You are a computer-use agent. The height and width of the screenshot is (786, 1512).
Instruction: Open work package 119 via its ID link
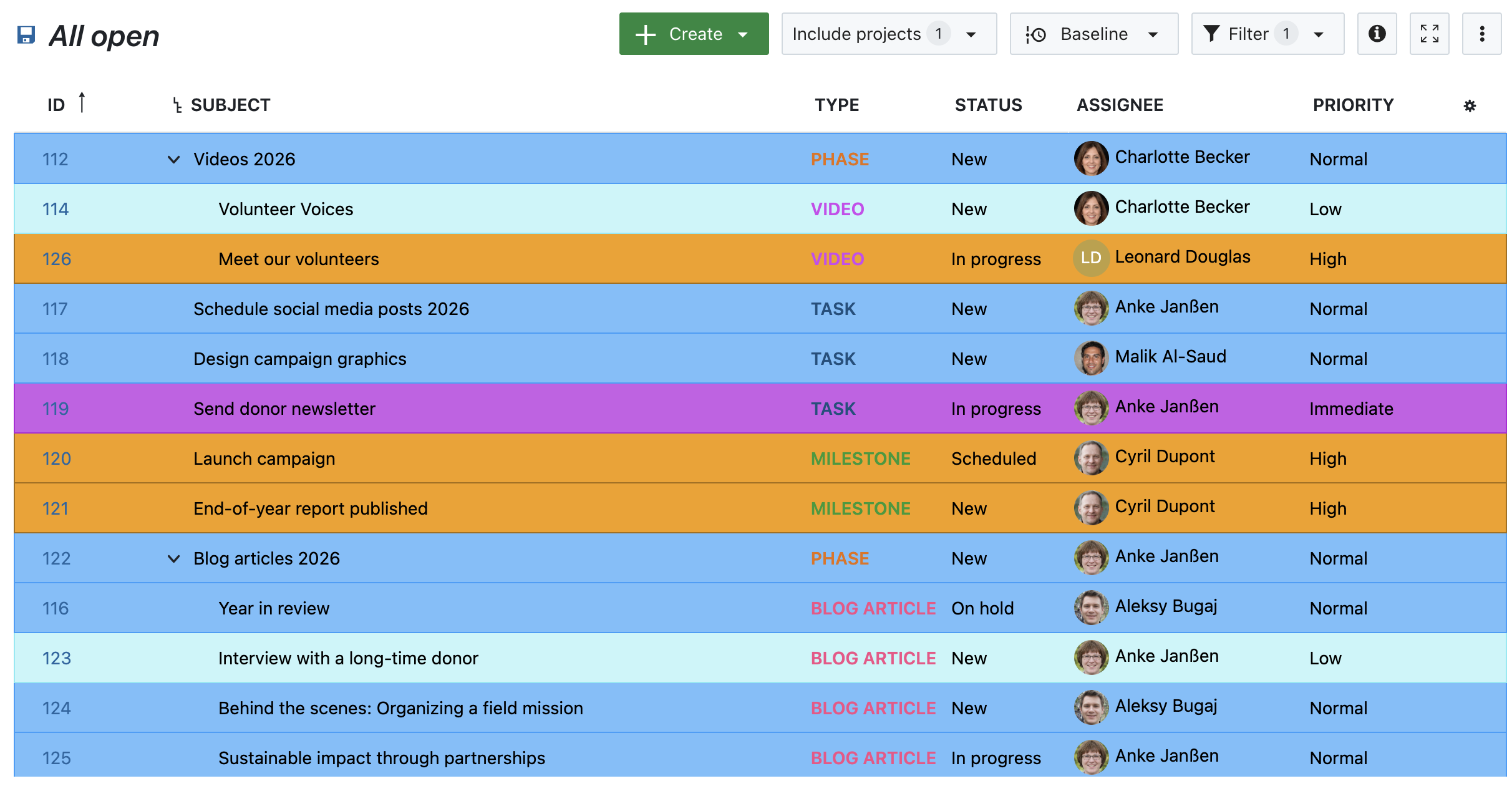pos(56,409)
